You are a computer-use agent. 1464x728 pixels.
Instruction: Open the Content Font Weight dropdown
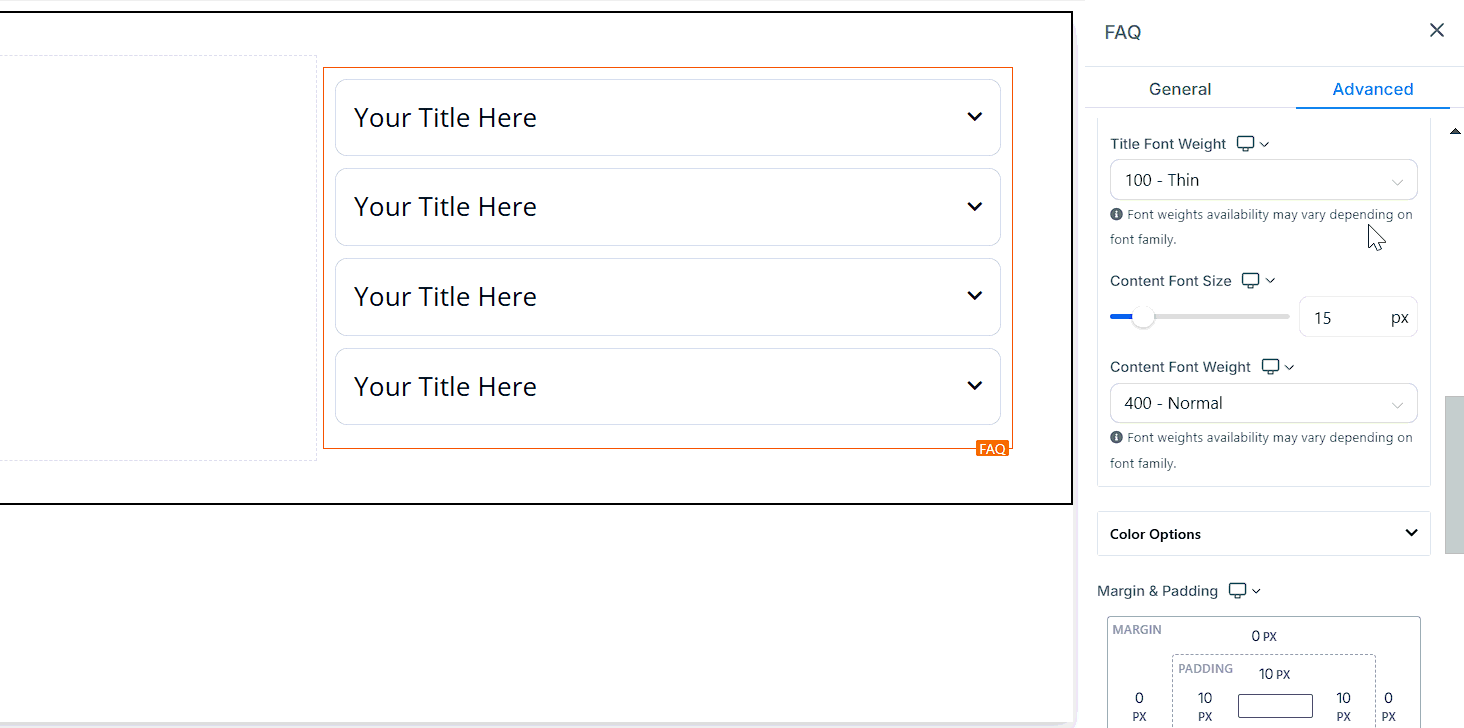pos(1263,403)
